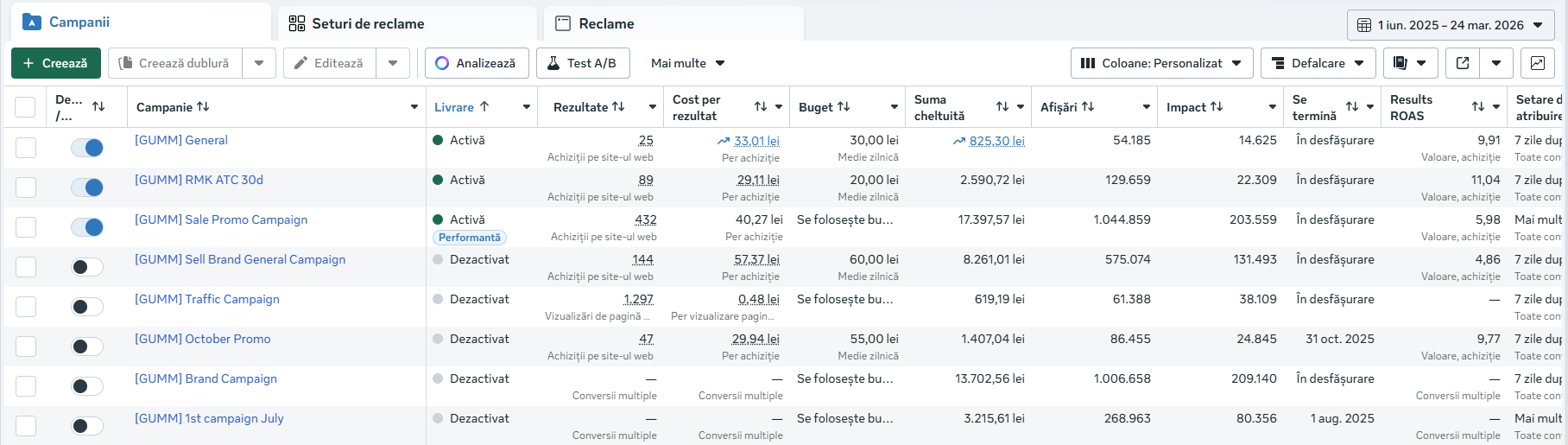Enable the [GUMM] Traffic Campaign toggle
The image size is (1568, 445).
[87, 307]
